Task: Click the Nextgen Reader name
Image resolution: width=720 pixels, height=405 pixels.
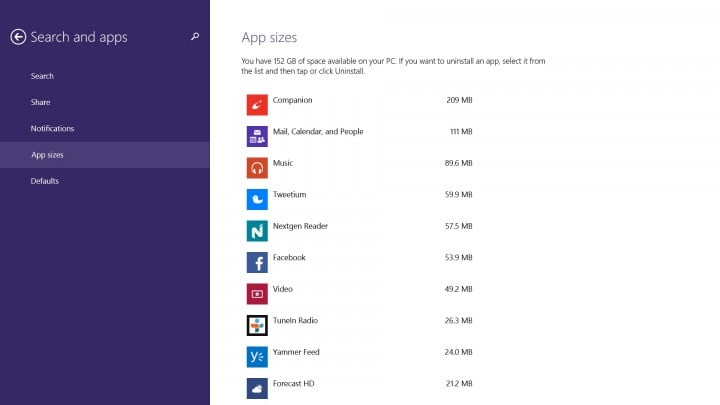Action: (x=300, y=226)
